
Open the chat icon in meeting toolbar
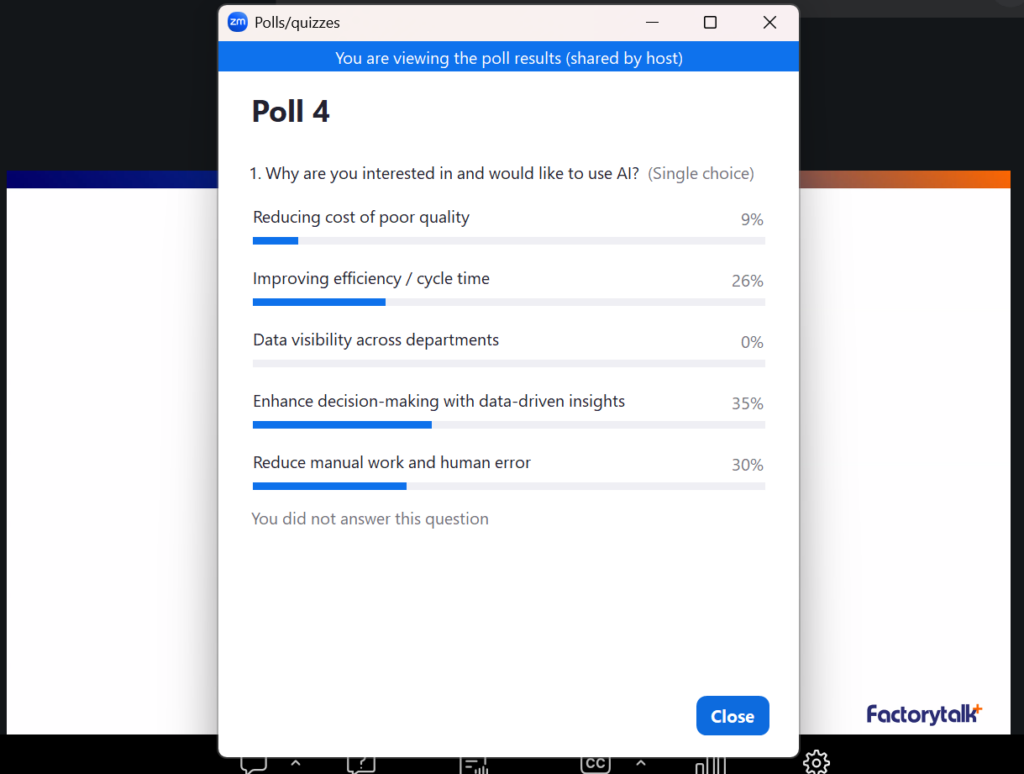coord(253,764)
